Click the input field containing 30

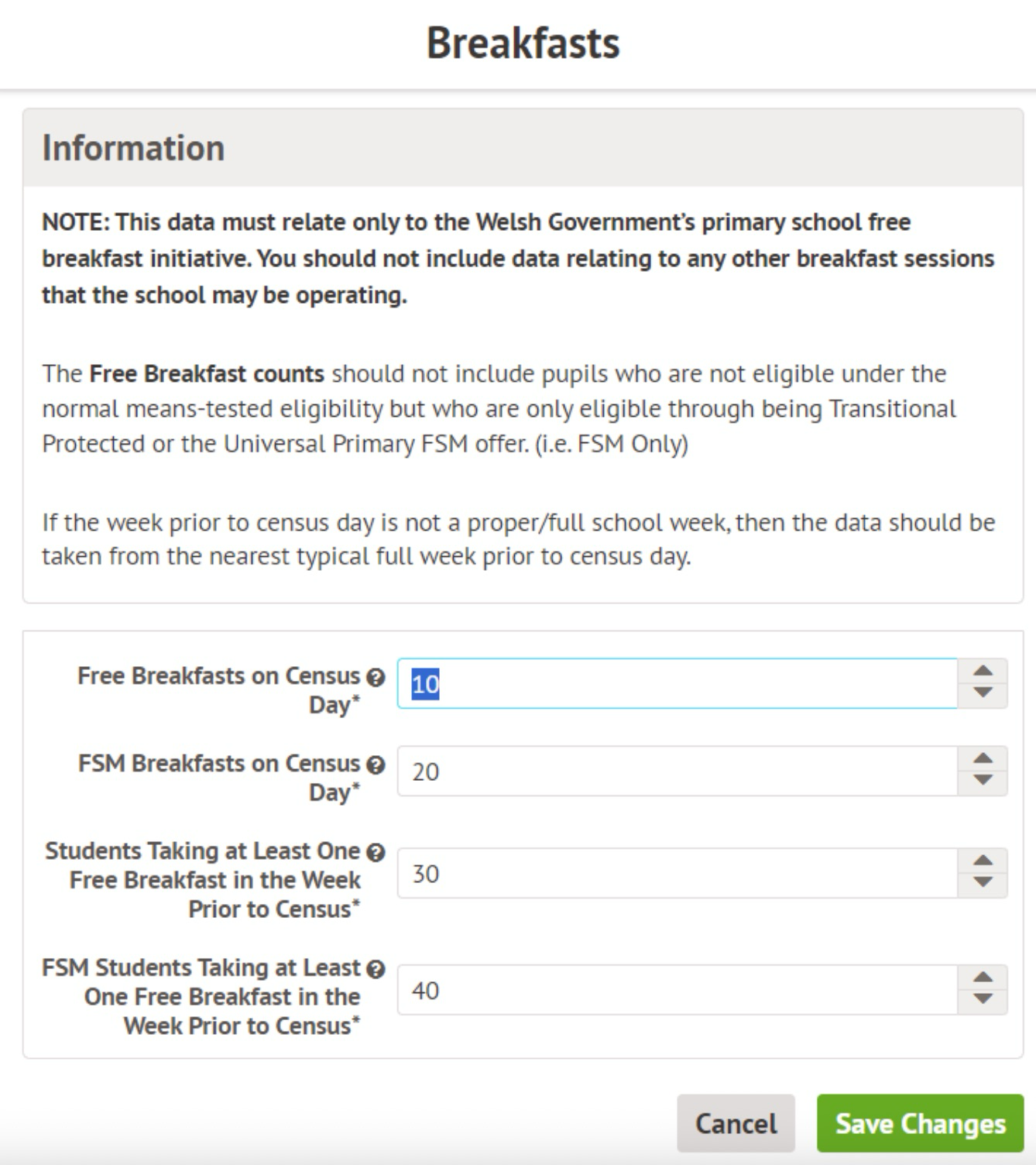[x=677, y=873]
